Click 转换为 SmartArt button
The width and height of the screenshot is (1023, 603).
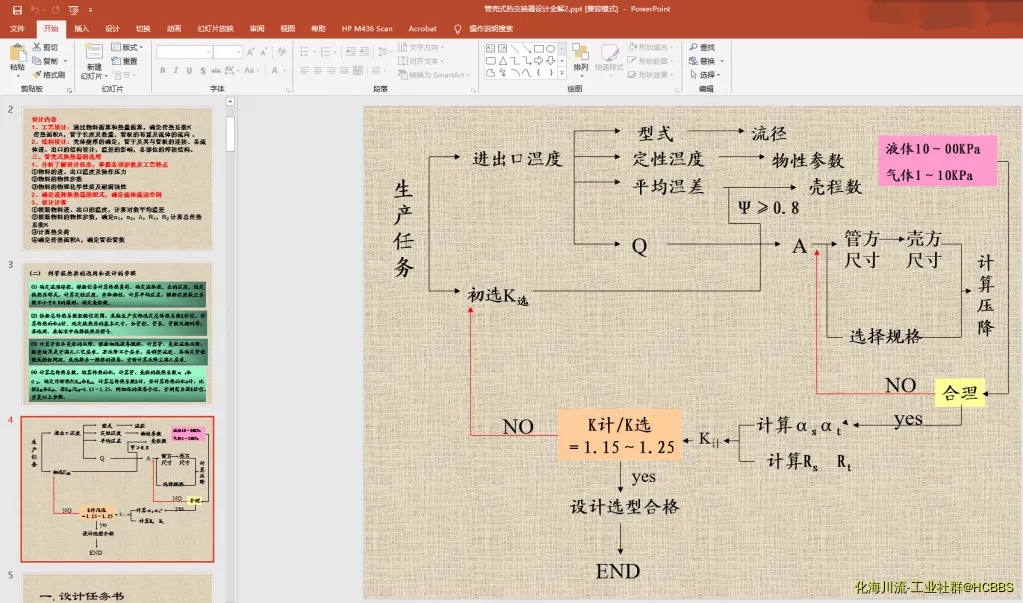(434, 75)
